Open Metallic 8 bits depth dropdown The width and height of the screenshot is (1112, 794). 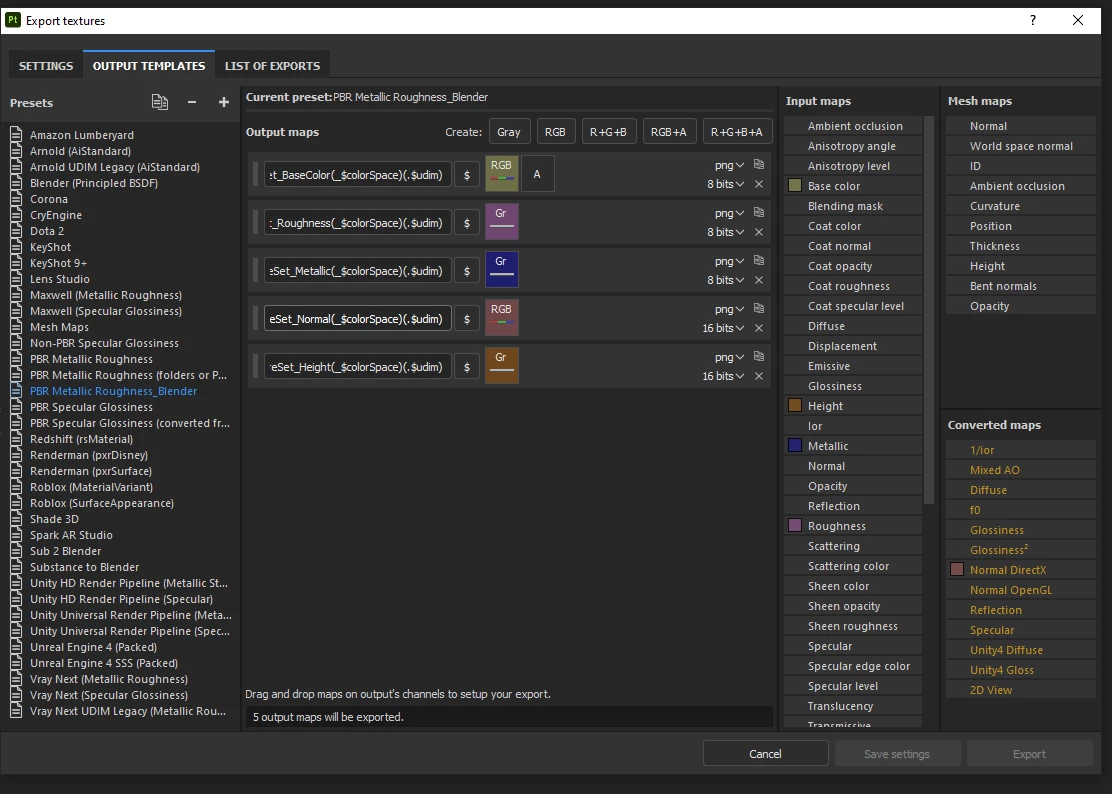(x=725, y=280)
